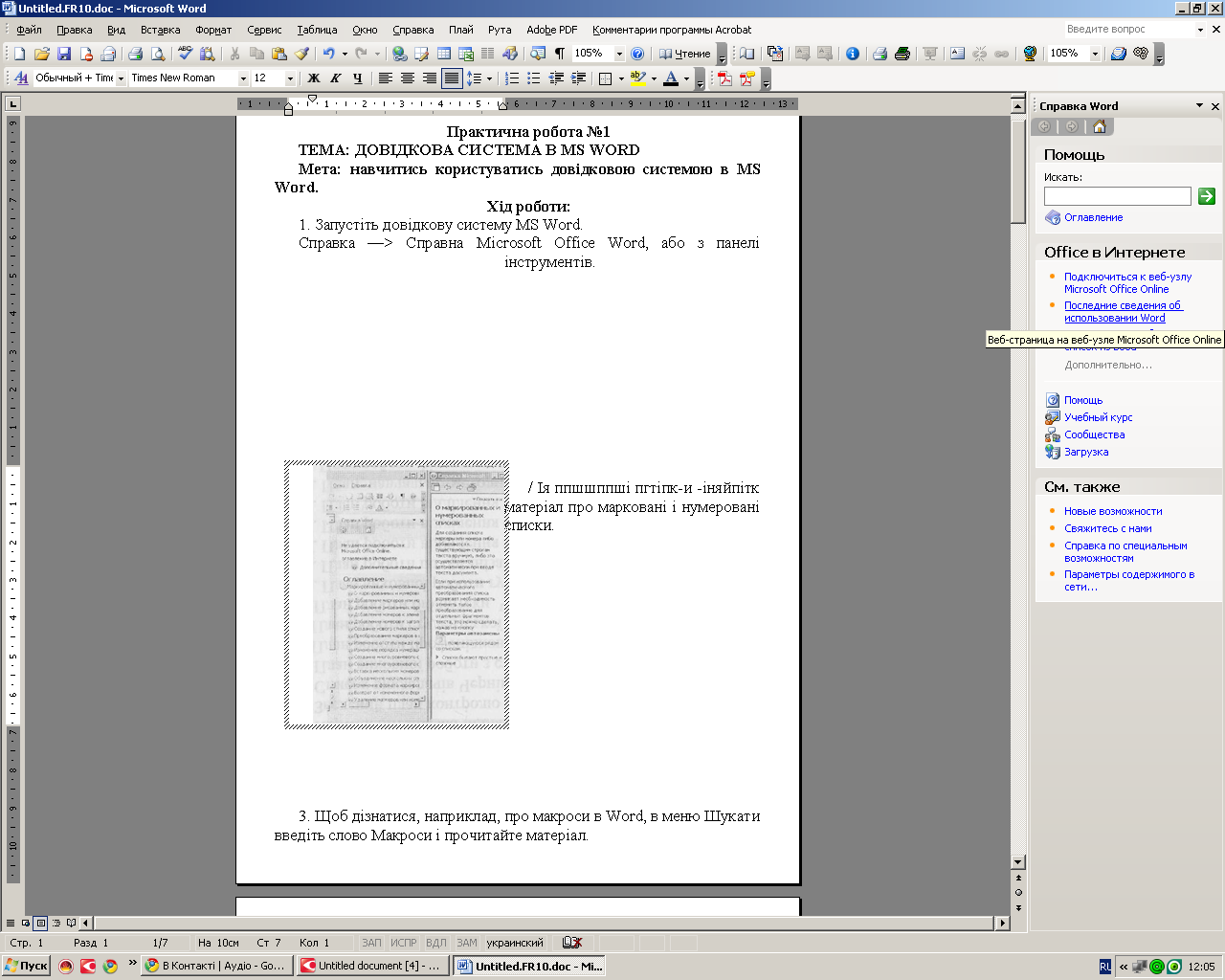Toggle justified alignment button
Image resolution: width=1225 pixels, height=980 pixels.
click(452, 78)
